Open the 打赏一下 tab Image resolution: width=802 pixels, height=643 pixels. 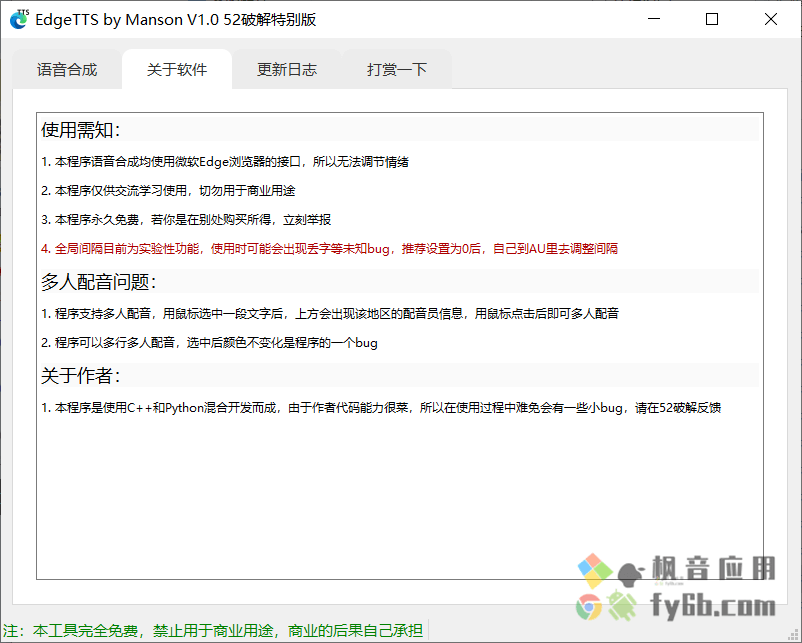tap(397, 70)
